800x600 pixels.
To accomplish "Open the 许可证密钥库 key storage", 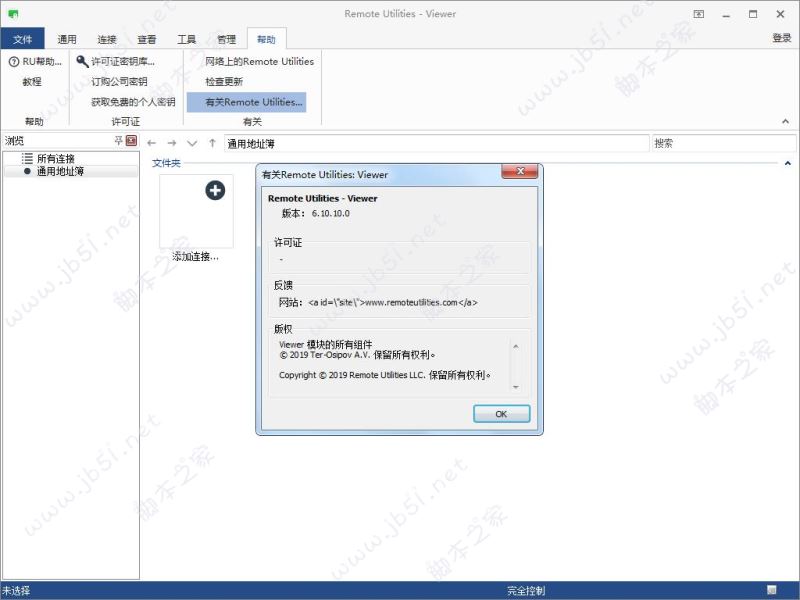I will 115,62.
